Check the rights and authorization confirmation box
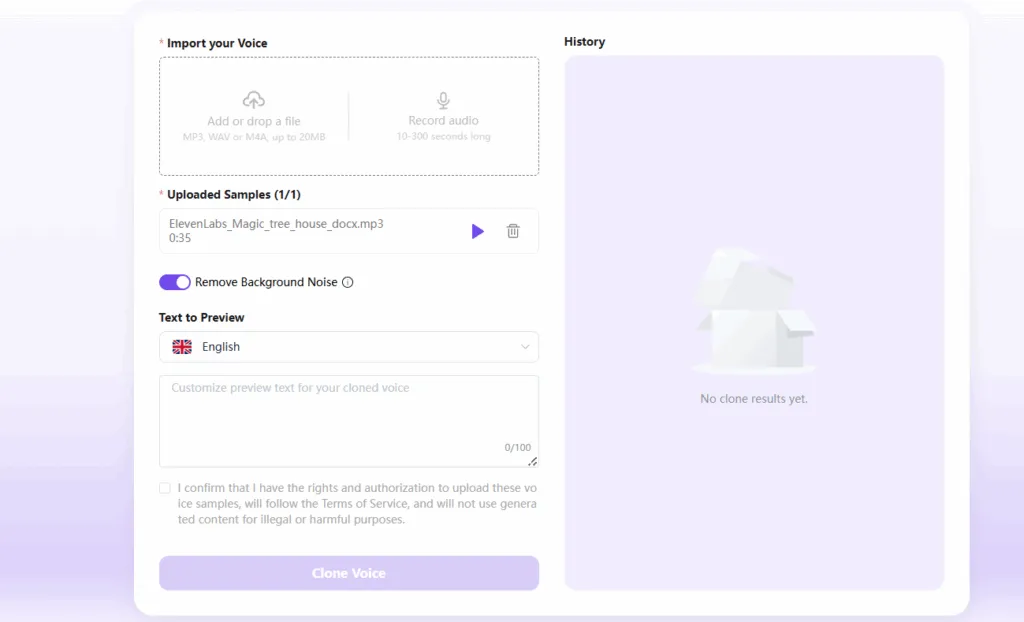Viewport: 1024px width, 622px height. 165,488
